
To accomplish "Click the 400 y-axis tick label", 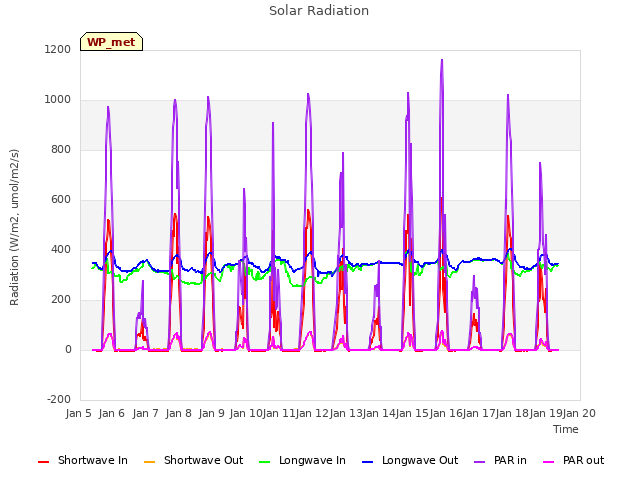I will click(x=61, y=250).
